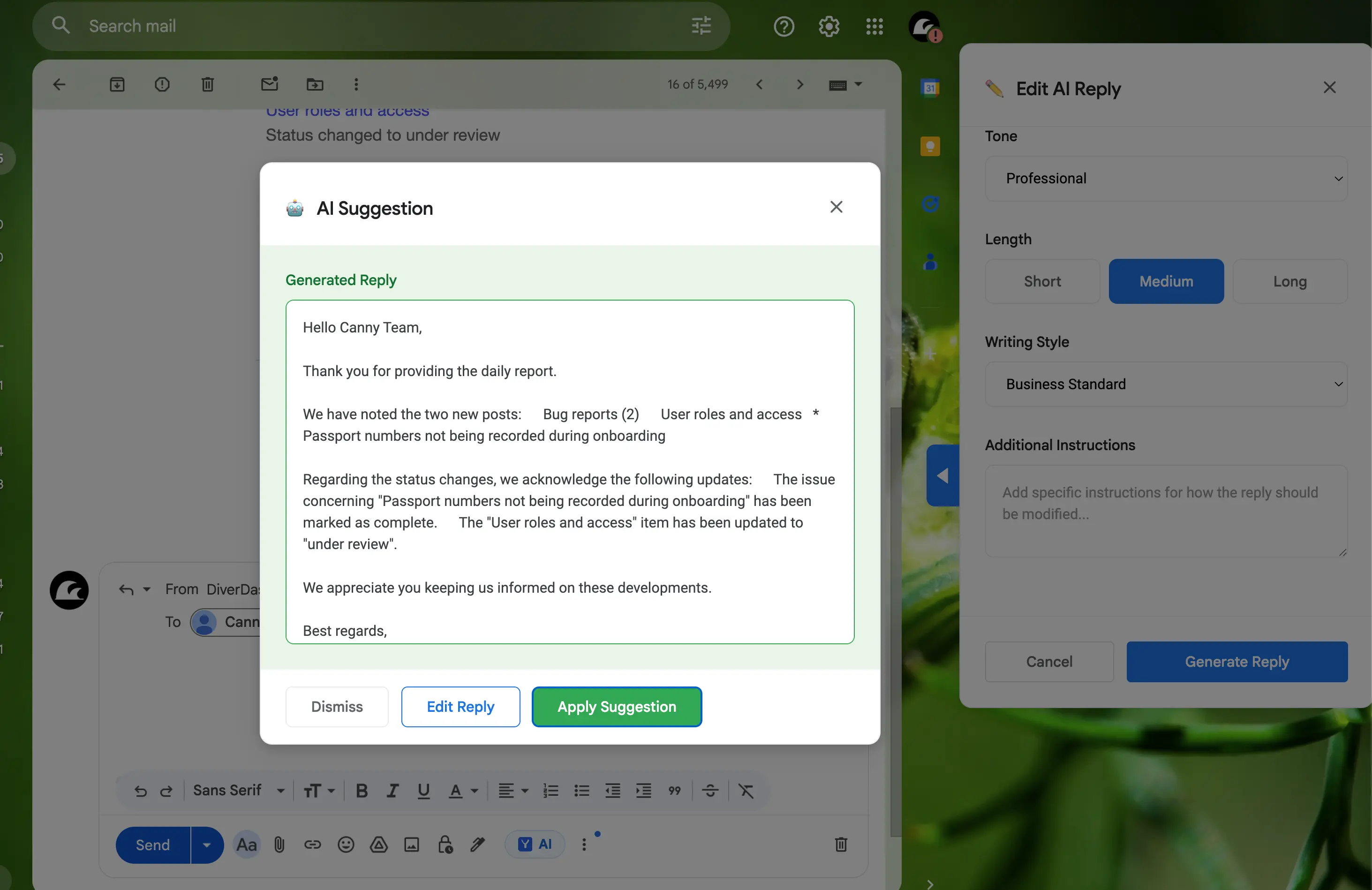
Task: Select the Long reply length
Action: click(x=1290, y=281)
